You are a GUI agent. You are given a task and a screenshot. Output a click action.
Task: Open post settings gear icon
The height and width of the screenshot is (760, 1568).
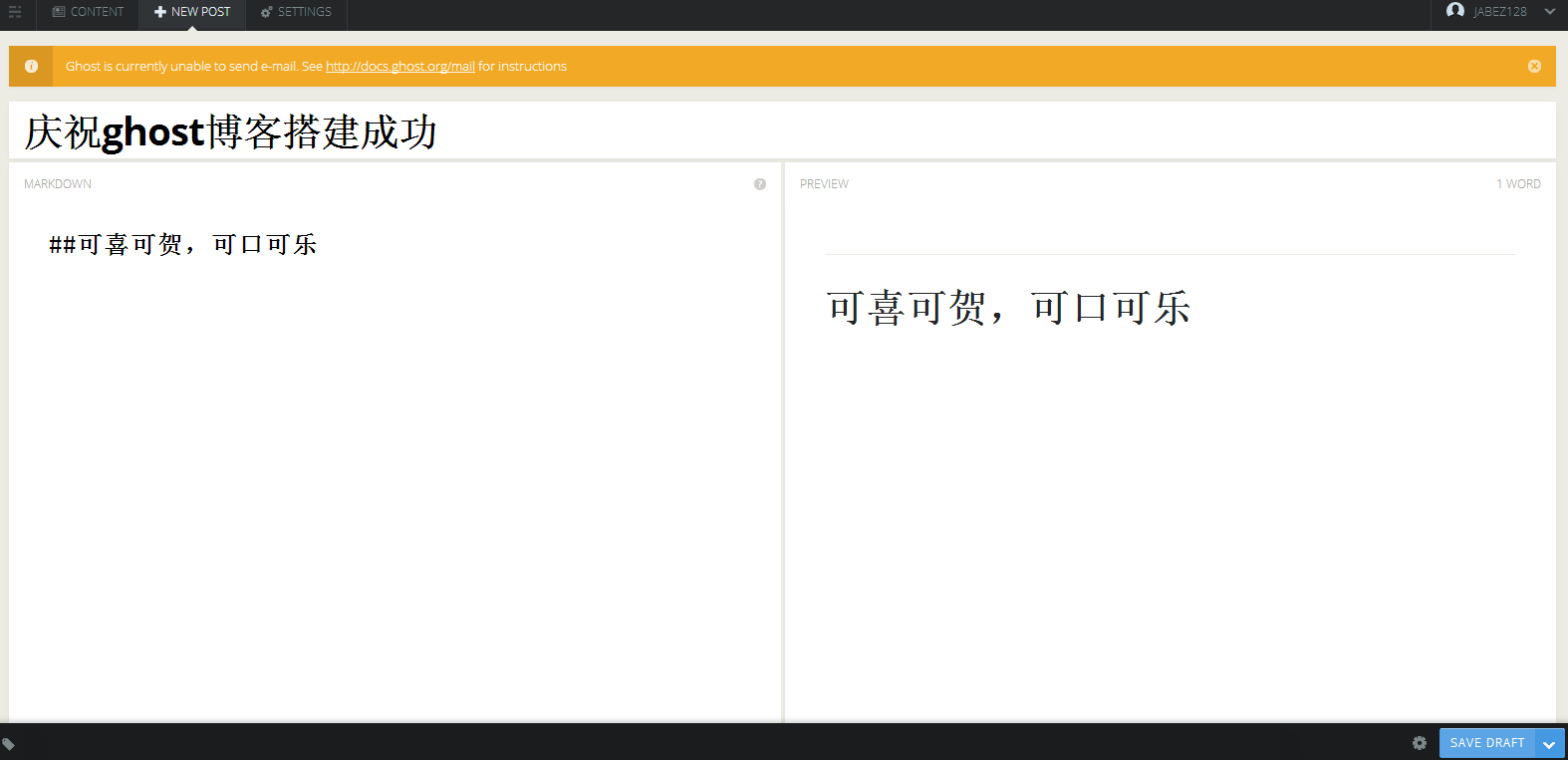(1420, 743)
